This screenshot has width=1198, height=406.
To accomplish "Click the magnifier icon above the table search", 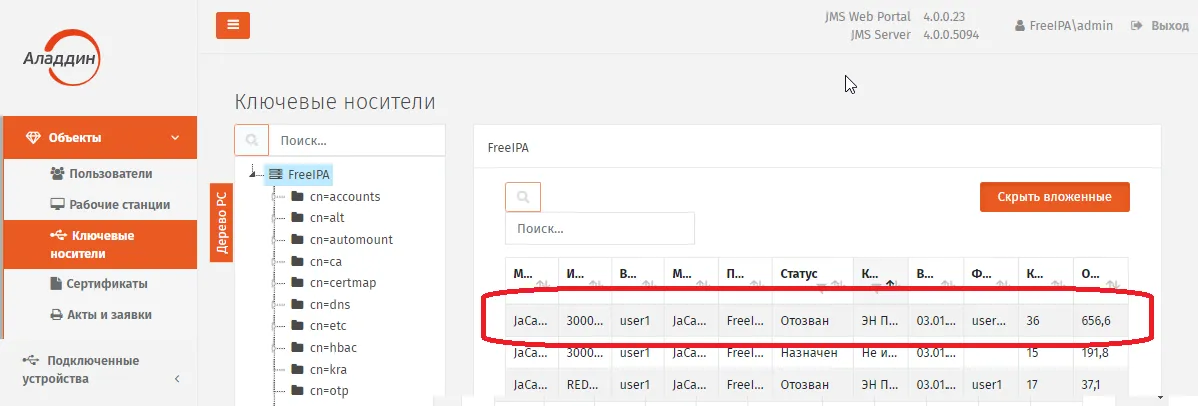I will pos(523,197).
